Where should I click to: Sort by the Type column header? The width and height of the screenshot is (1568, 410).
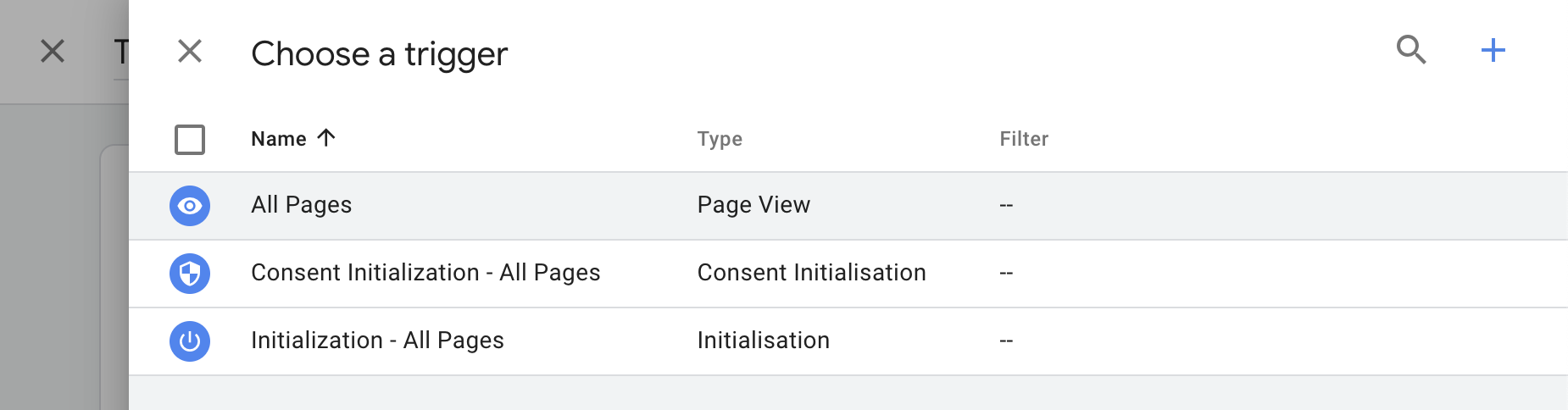pyautogui.click(x=720, y=139)
